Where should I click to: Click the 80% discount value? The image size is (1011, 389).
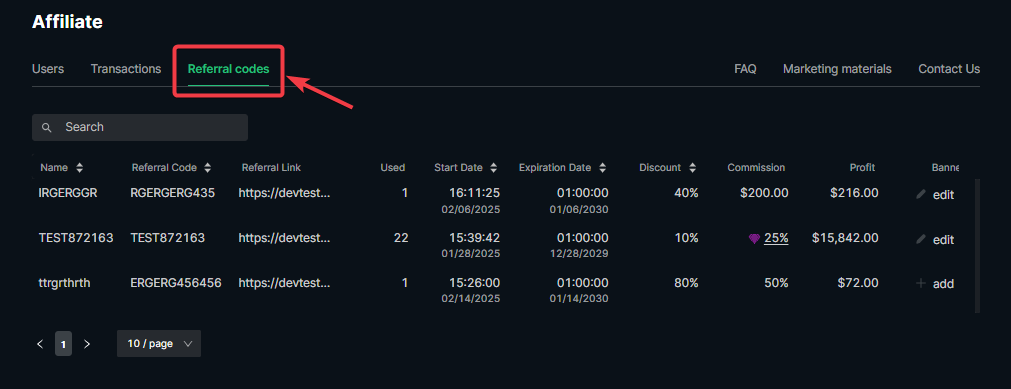(x=686, y=283)
